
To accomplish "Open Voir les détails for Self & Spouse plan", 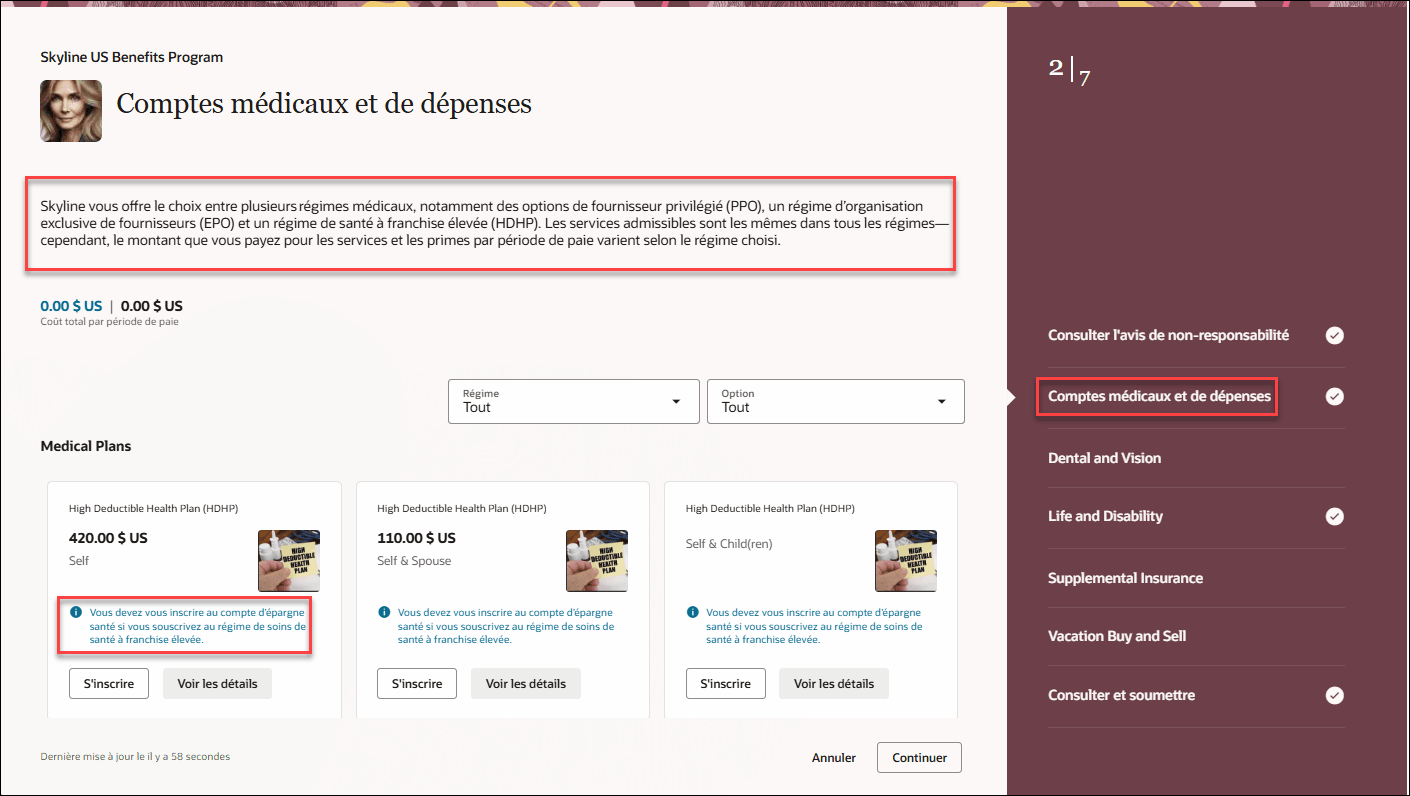I will coord(525,683).
